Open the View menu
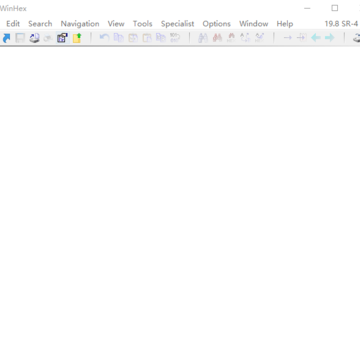This screenshot has width=360, height=360. (116, 24)
